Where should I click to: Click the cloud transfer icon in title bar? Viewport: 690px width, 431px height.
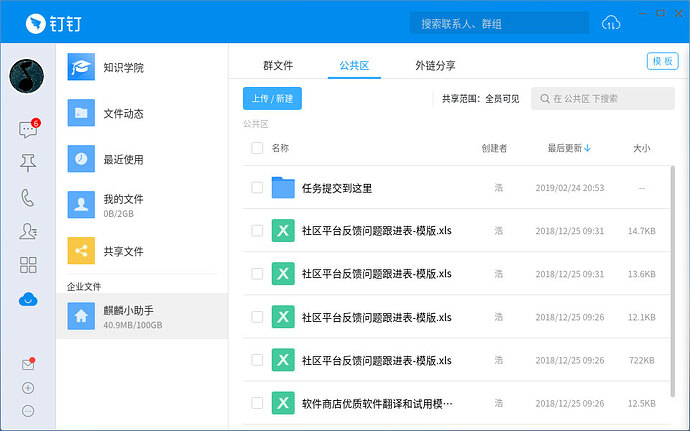(x=610, y=23)
